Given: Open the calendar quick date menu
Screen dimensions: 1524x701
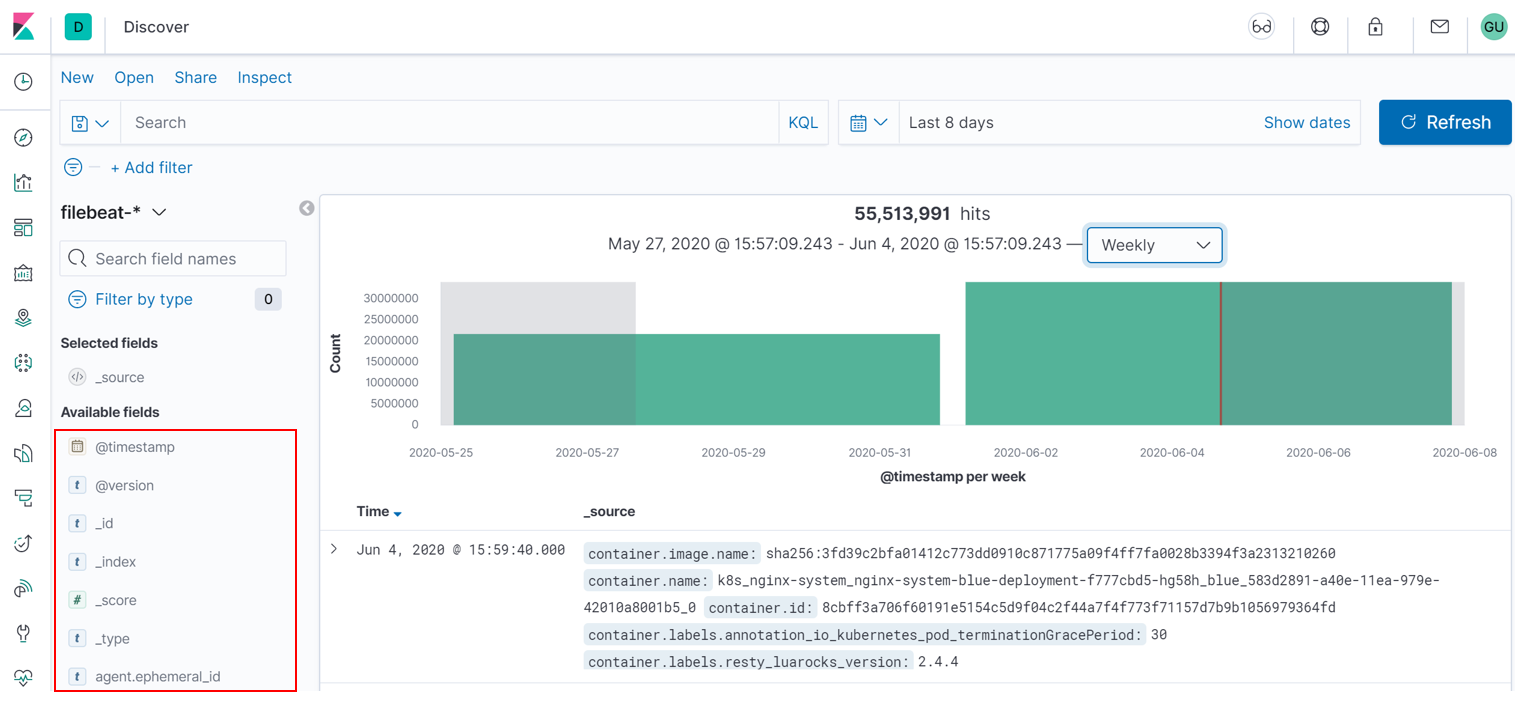Looking at the screenshot, I should click(x=868, y=123).
